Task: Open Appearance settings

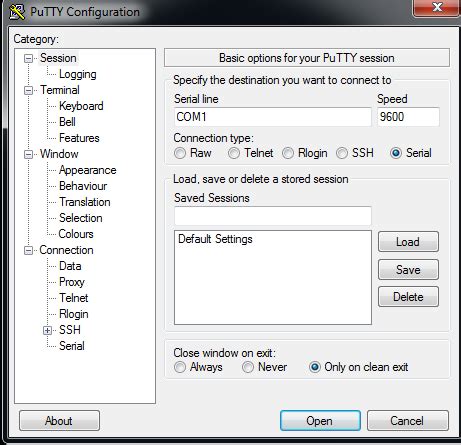Action: click(x=88, y=170)
